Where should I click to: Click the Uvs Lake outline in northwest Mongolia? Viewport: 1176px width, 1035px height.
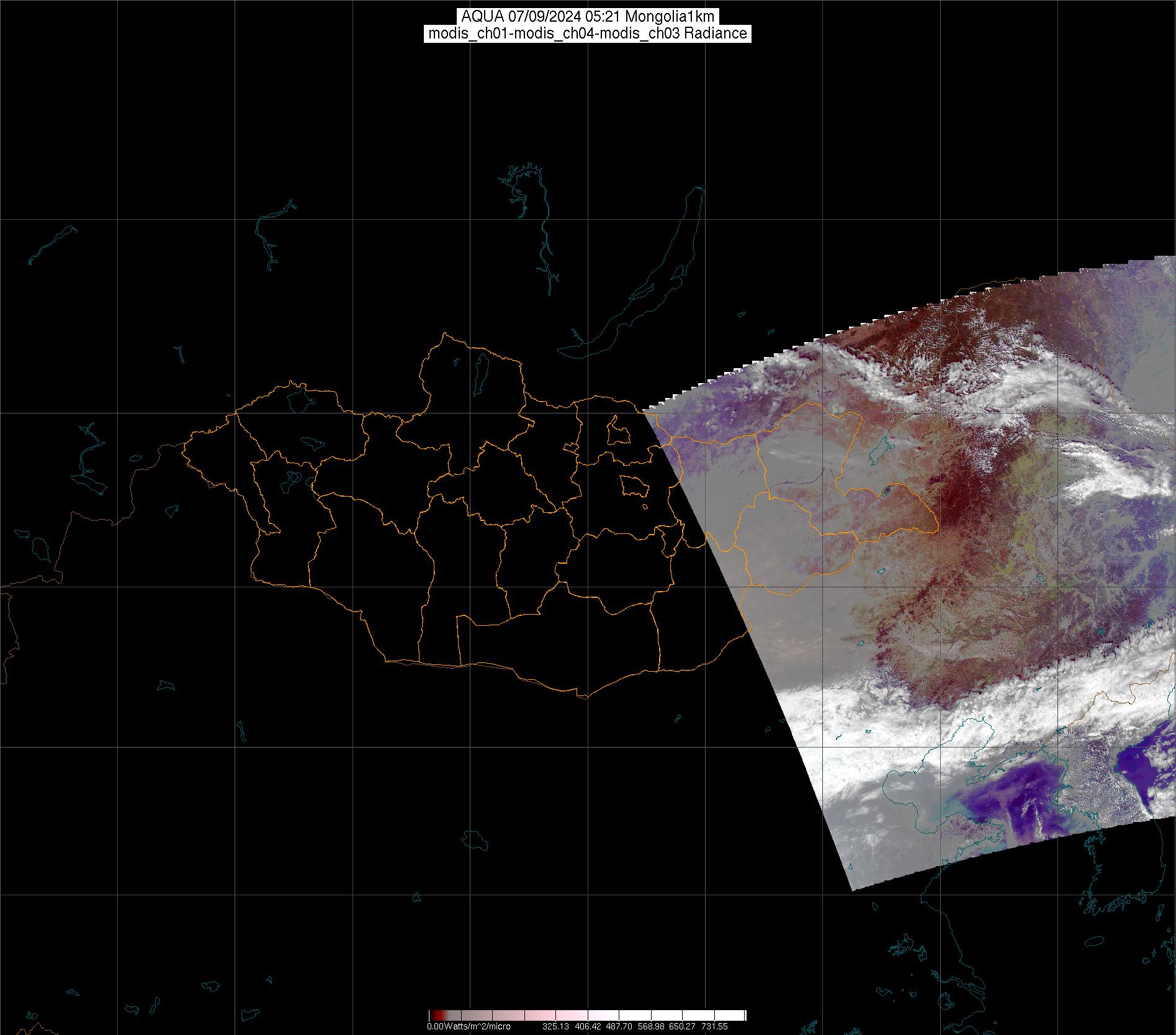299,399
